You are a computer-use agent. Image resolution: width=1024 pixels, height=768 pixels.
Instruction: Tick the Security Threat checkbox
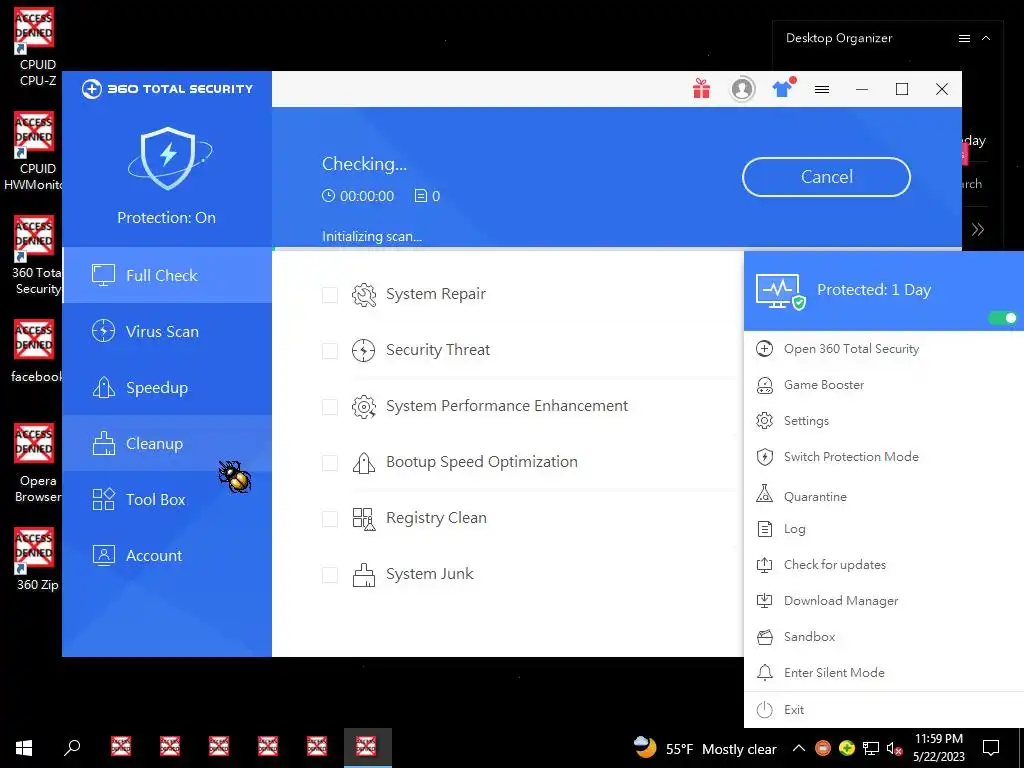pyautogui.click(x=330, y=351)
